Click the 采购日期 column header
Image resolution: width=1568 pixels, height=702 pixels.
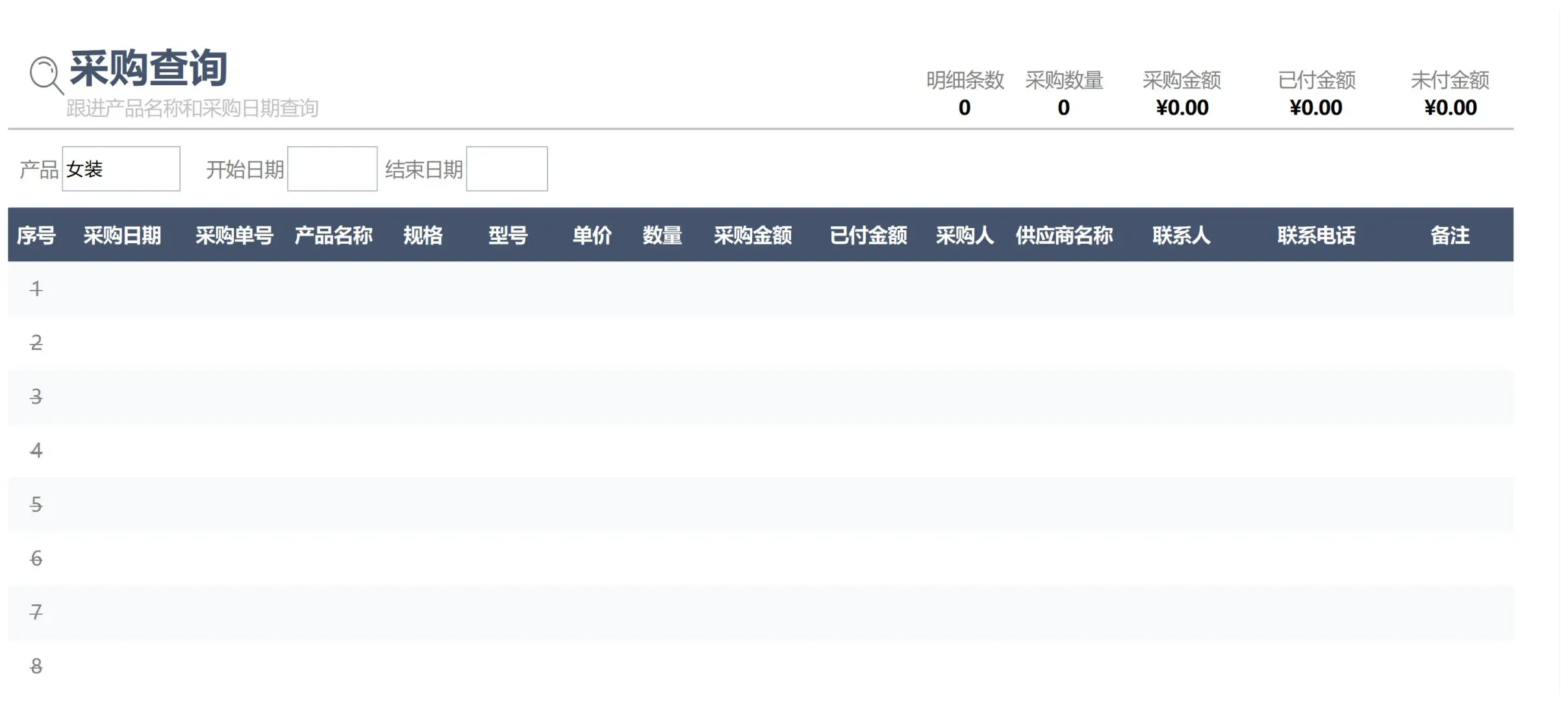[x=123, y=235]
